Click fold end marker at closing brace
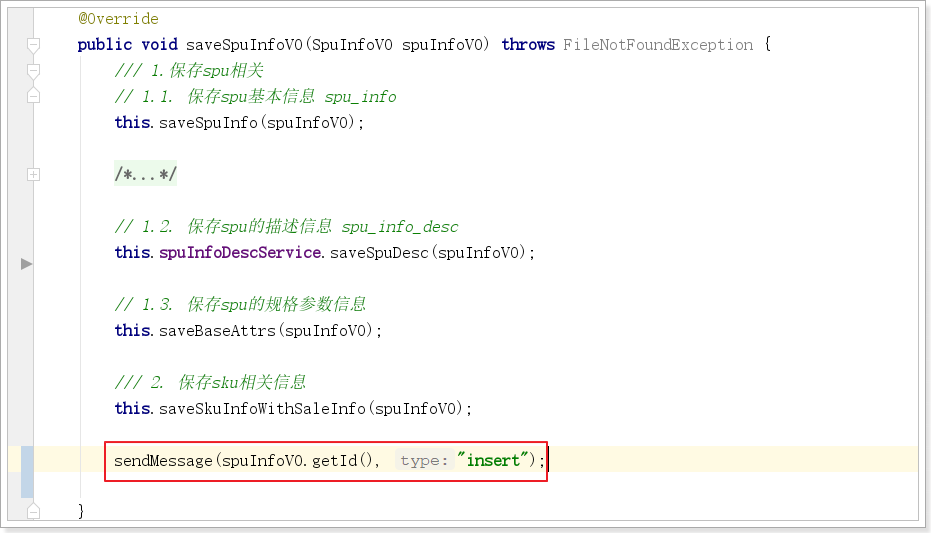The height and width of the screenshot is (533, 931). click(33, 511)
